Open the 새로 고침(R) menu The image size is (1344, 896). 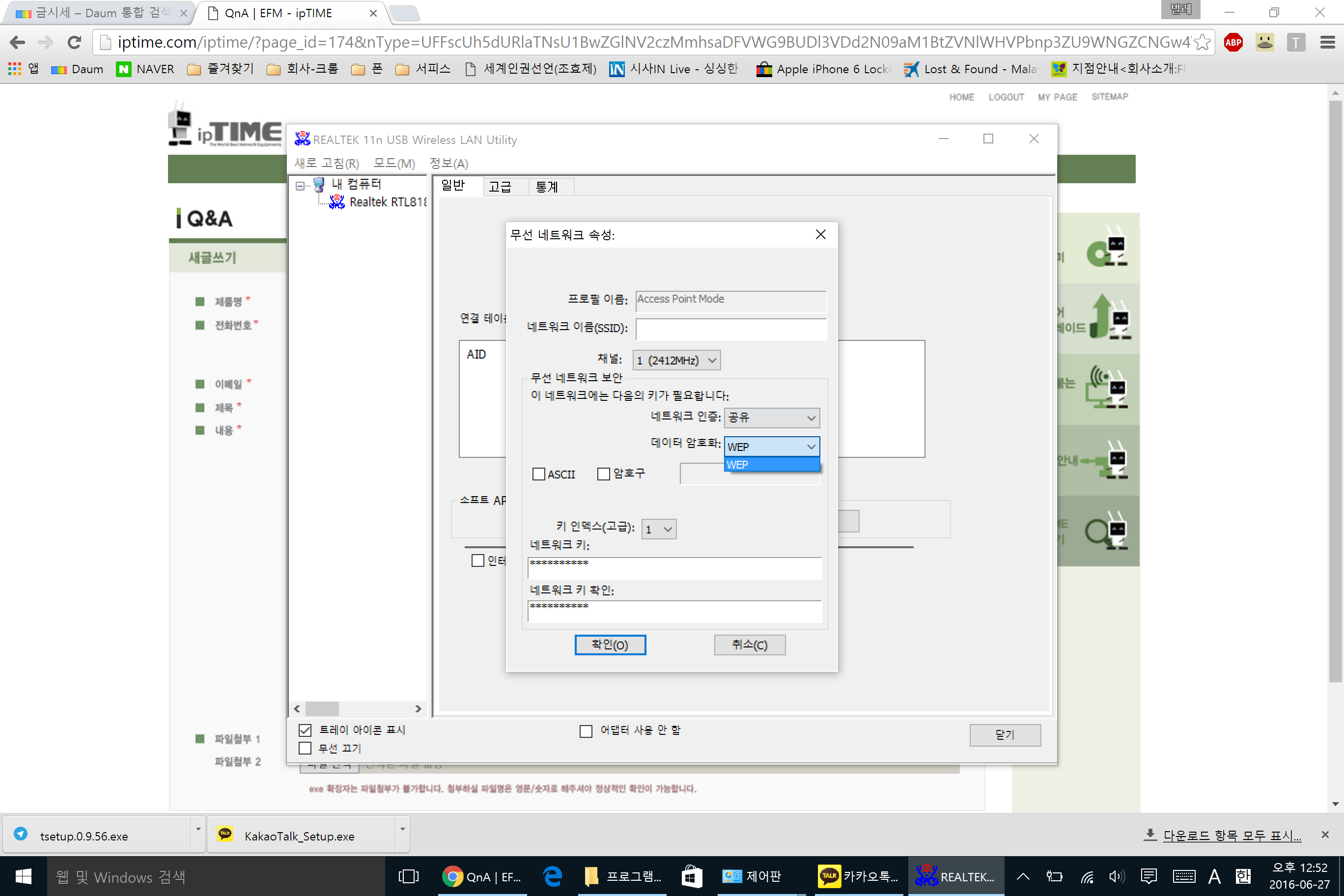pyautogui.click(x=326, y=164)
